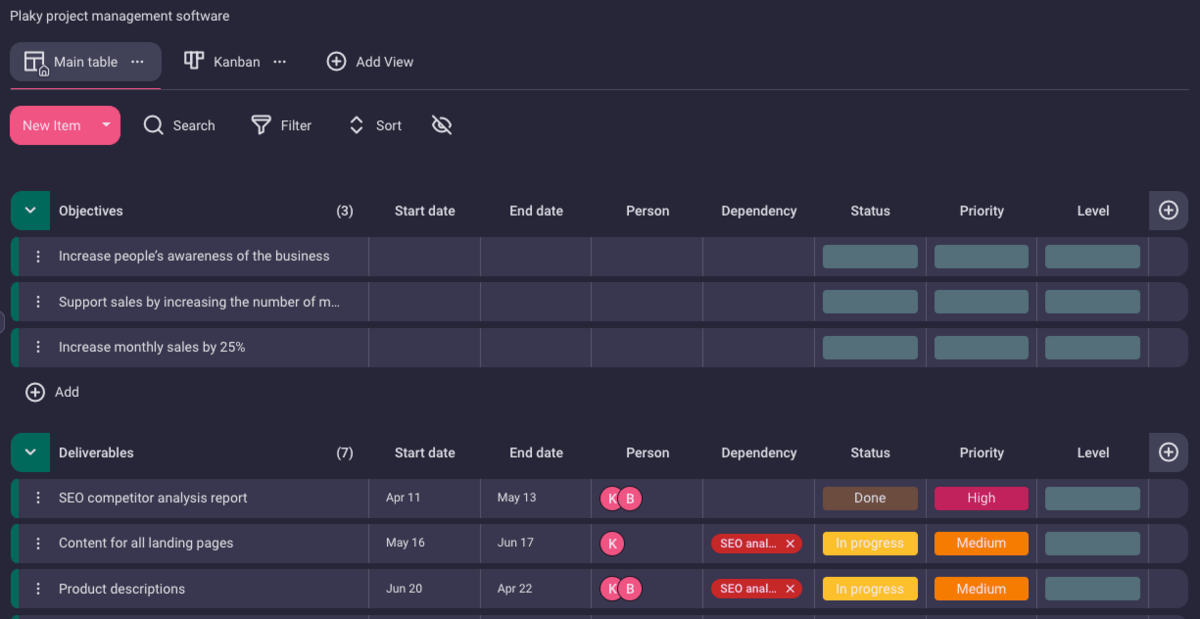Screen dimensions: 1200x619
Task: Select the Main table tab
Action: 72,62
